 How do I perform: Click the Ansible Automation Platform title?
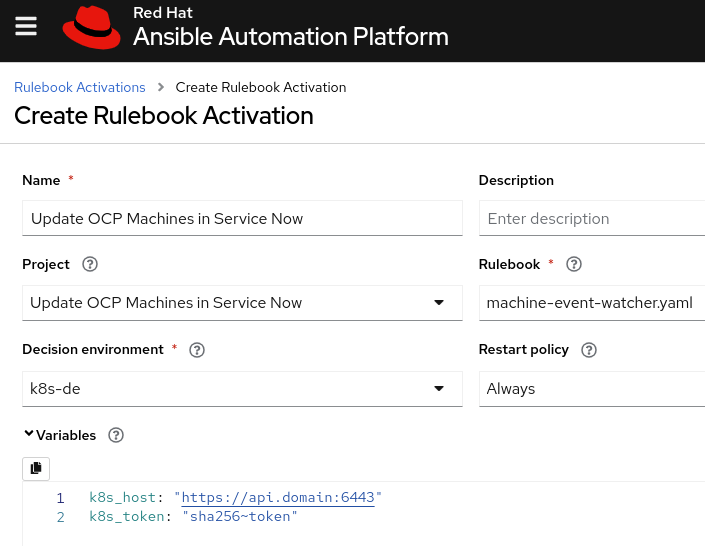[x=291, y=36]
